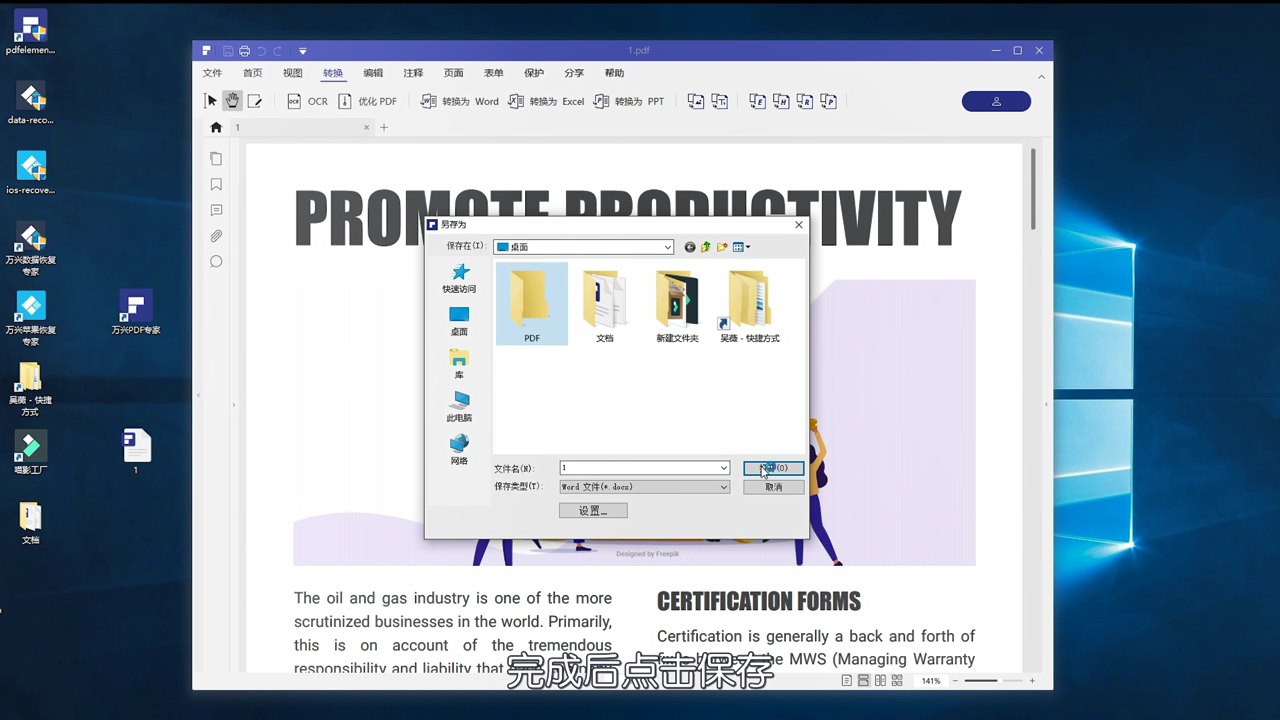Click the 设置 button in the Save dialog

click(x=593, y=510)
